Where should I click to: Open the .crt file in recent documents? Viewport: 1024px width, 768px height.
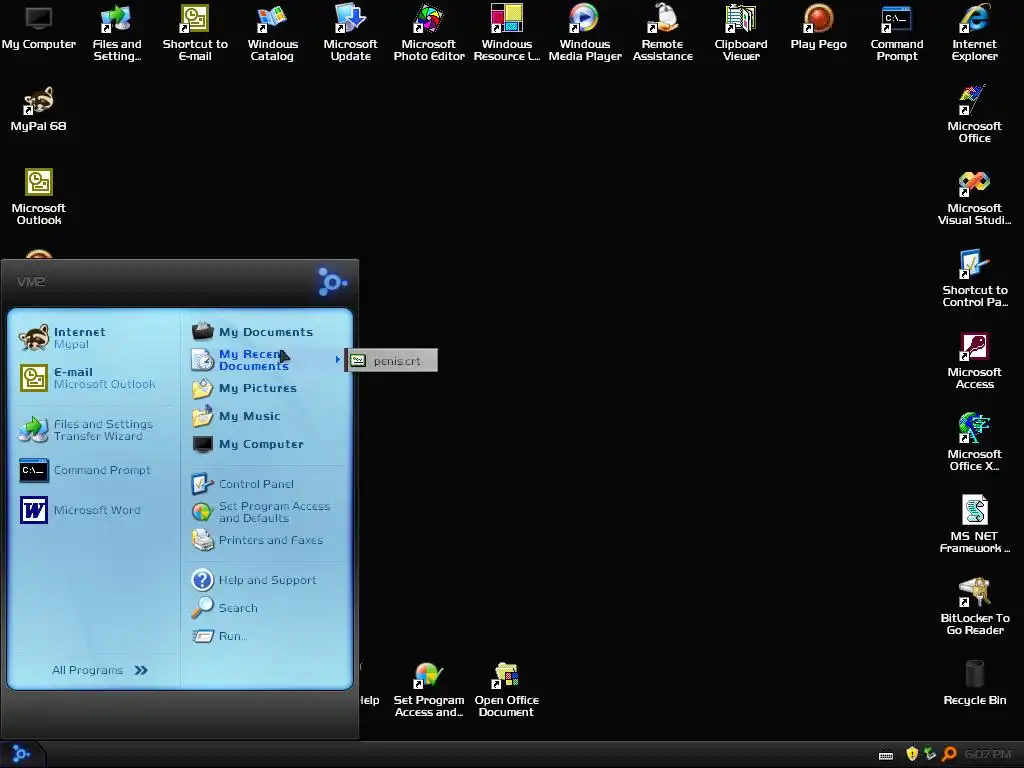(x=391, y=360)
